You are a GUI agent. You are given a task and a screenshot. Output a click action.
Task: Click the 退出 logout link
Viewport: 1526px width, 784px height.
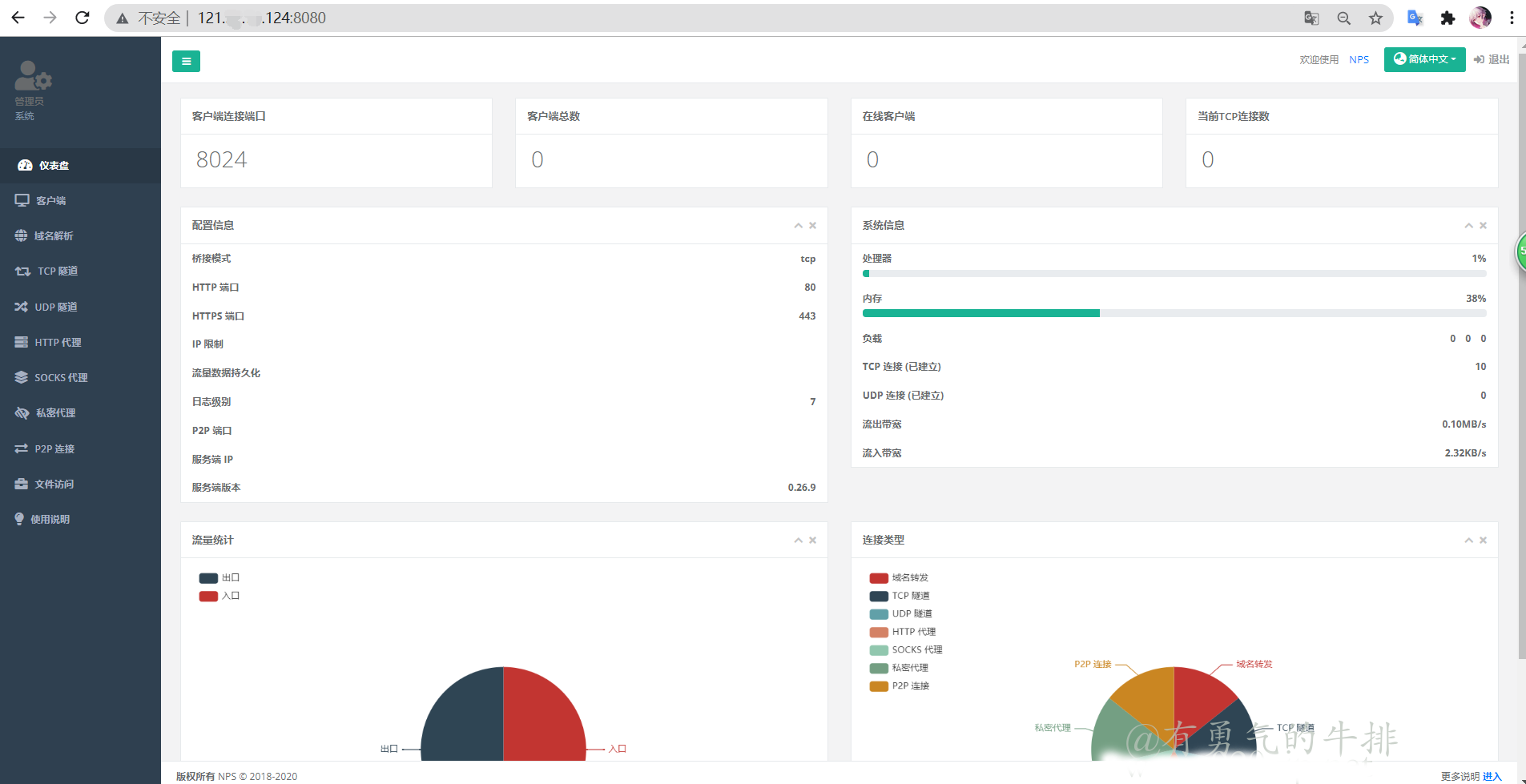pyautogui.click(x=1492, y=59)
